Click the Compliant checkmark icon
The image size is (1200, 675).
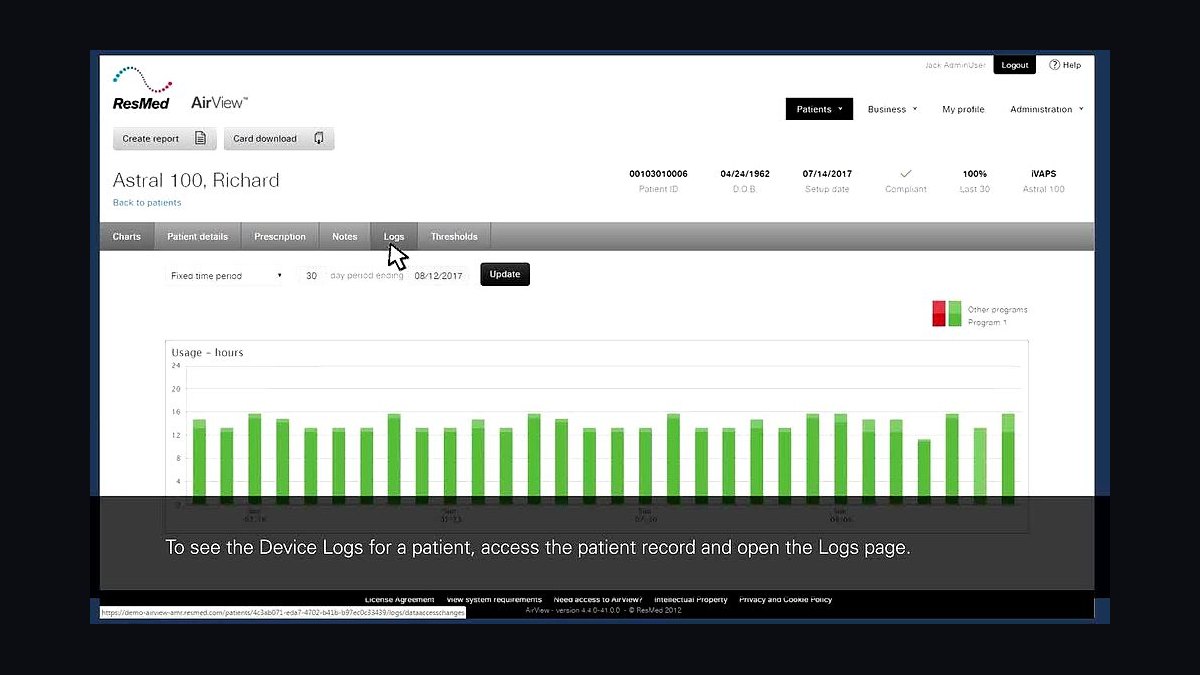click(906, 174)
